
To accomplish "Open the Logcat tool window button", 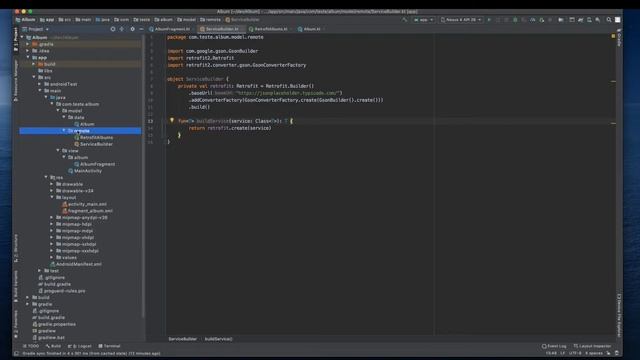I will (x=80, y=346).
